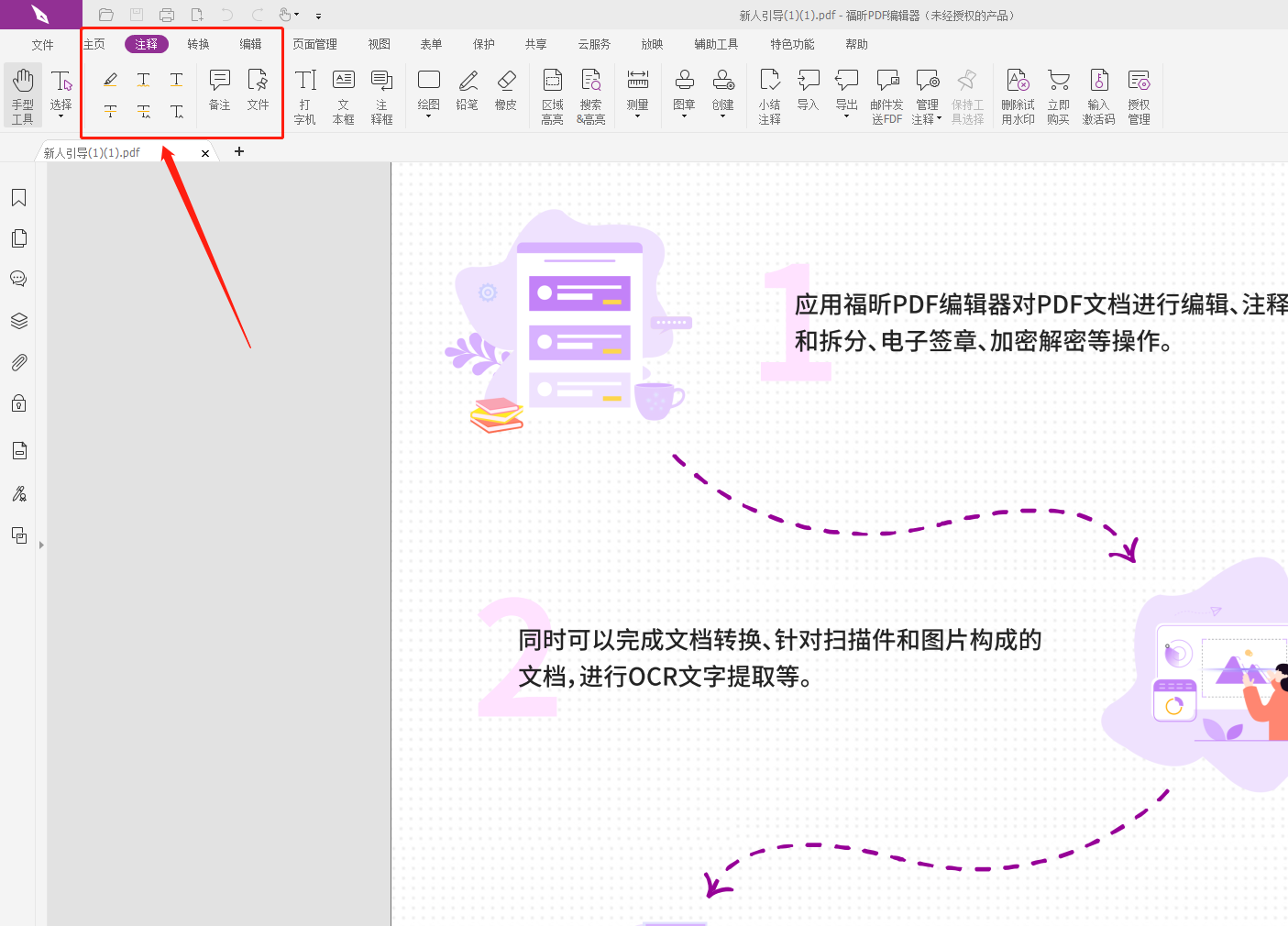The height and width of the screenshot is (926, 1288).
Task: Open the Attachments paperclip panel
Action: [18, 362]
